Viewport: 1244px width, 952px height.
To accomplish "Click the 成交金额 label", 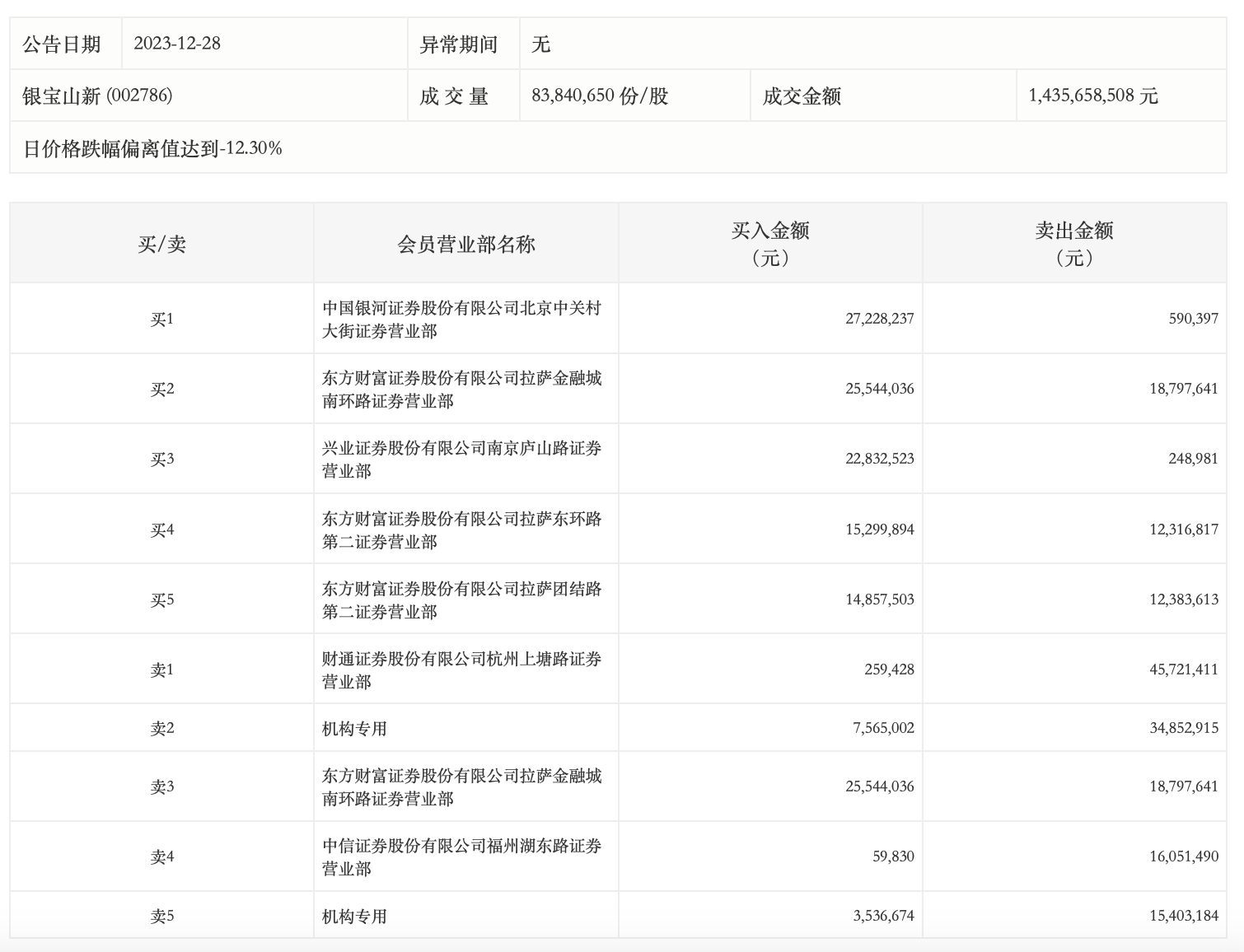I will pos(802,96).
